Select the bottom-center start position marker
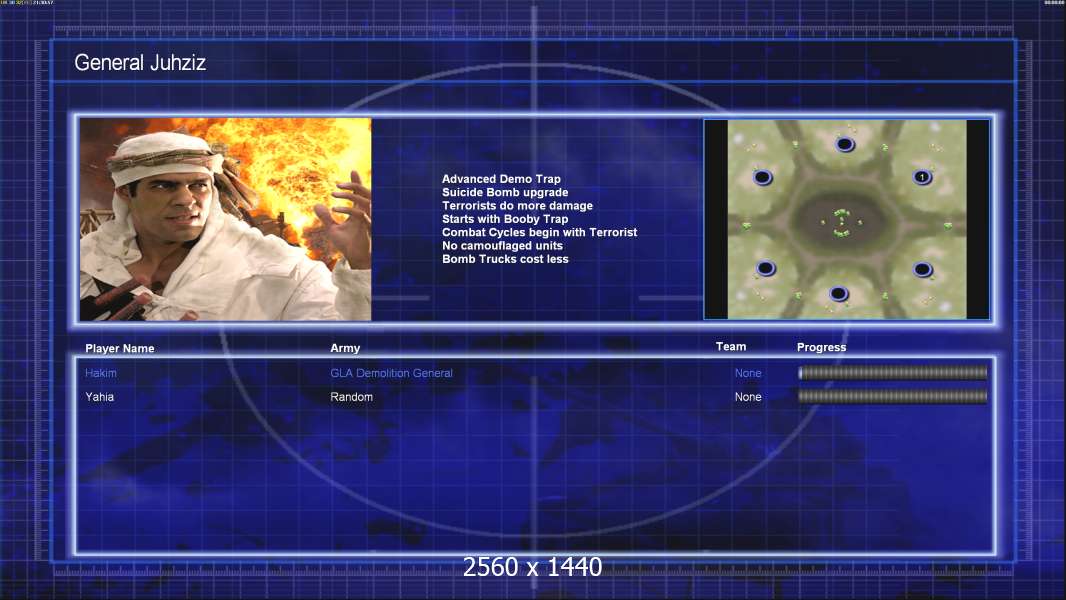This screenshot has height=600, width=1066. pyautogui.click(x=839, y=293)
